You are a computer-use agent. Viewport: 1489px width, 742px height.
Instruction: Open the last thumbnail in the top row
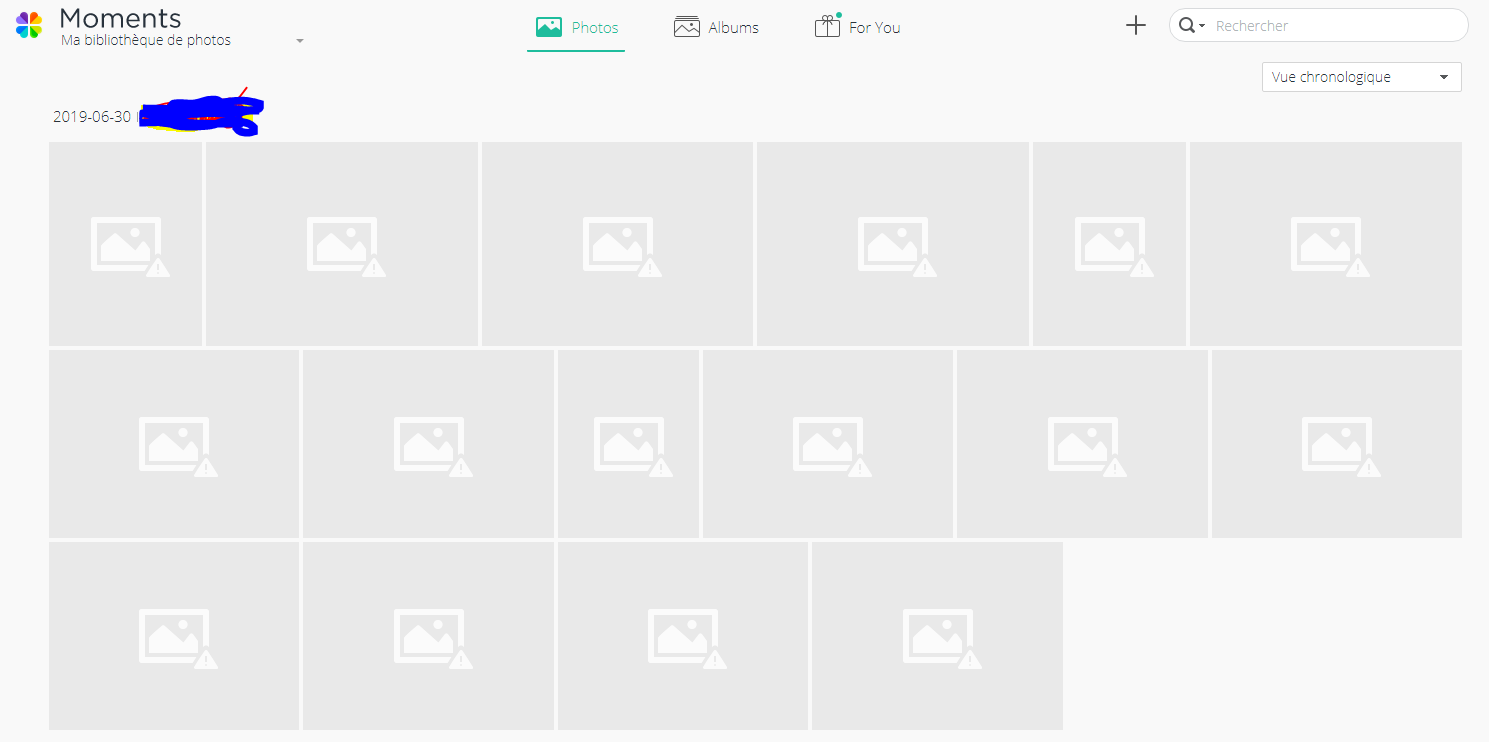[1325, 244]
